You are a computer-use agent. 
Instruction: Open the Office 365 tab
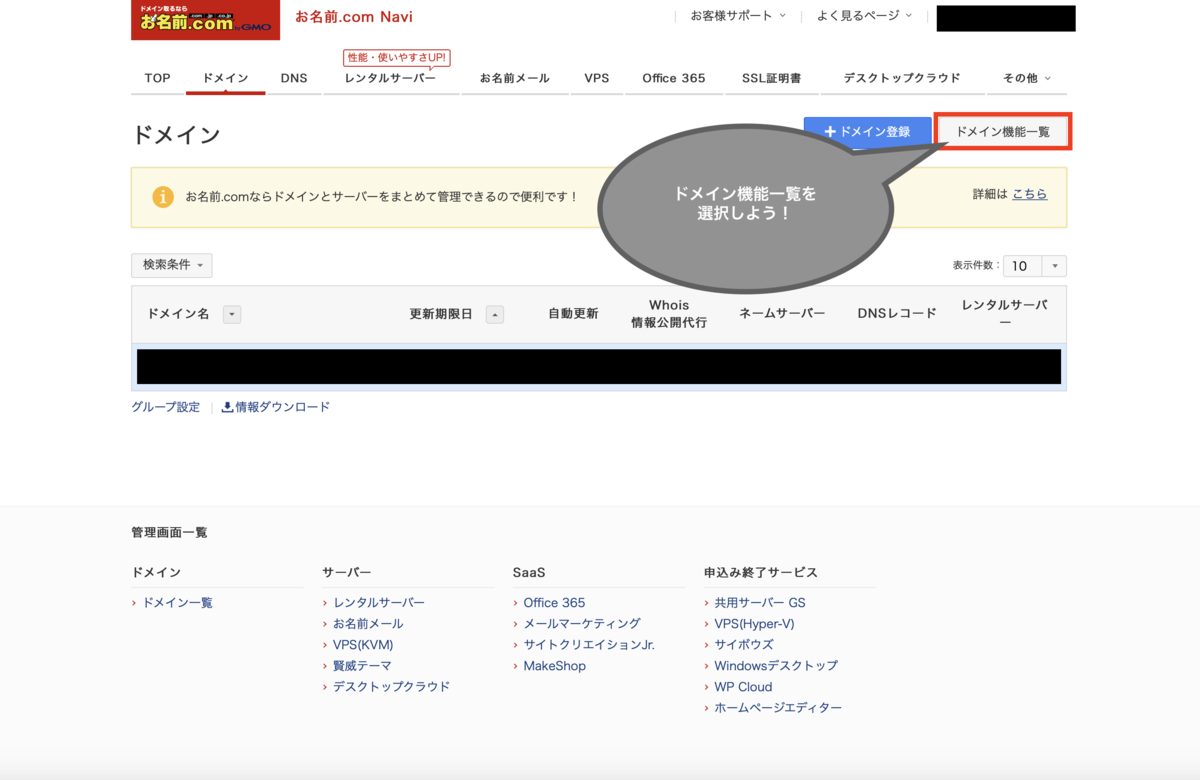[674, 78]
